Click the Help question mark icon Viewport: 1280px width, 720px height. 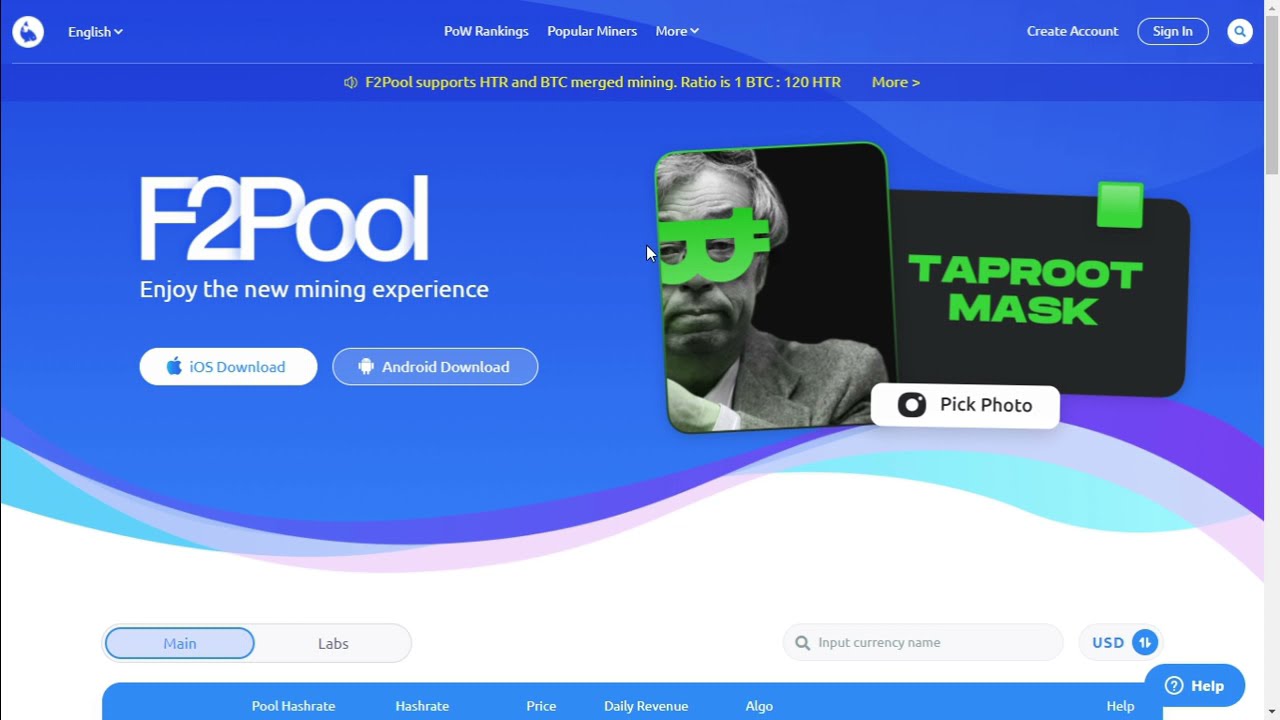[x=1174, y=685]
